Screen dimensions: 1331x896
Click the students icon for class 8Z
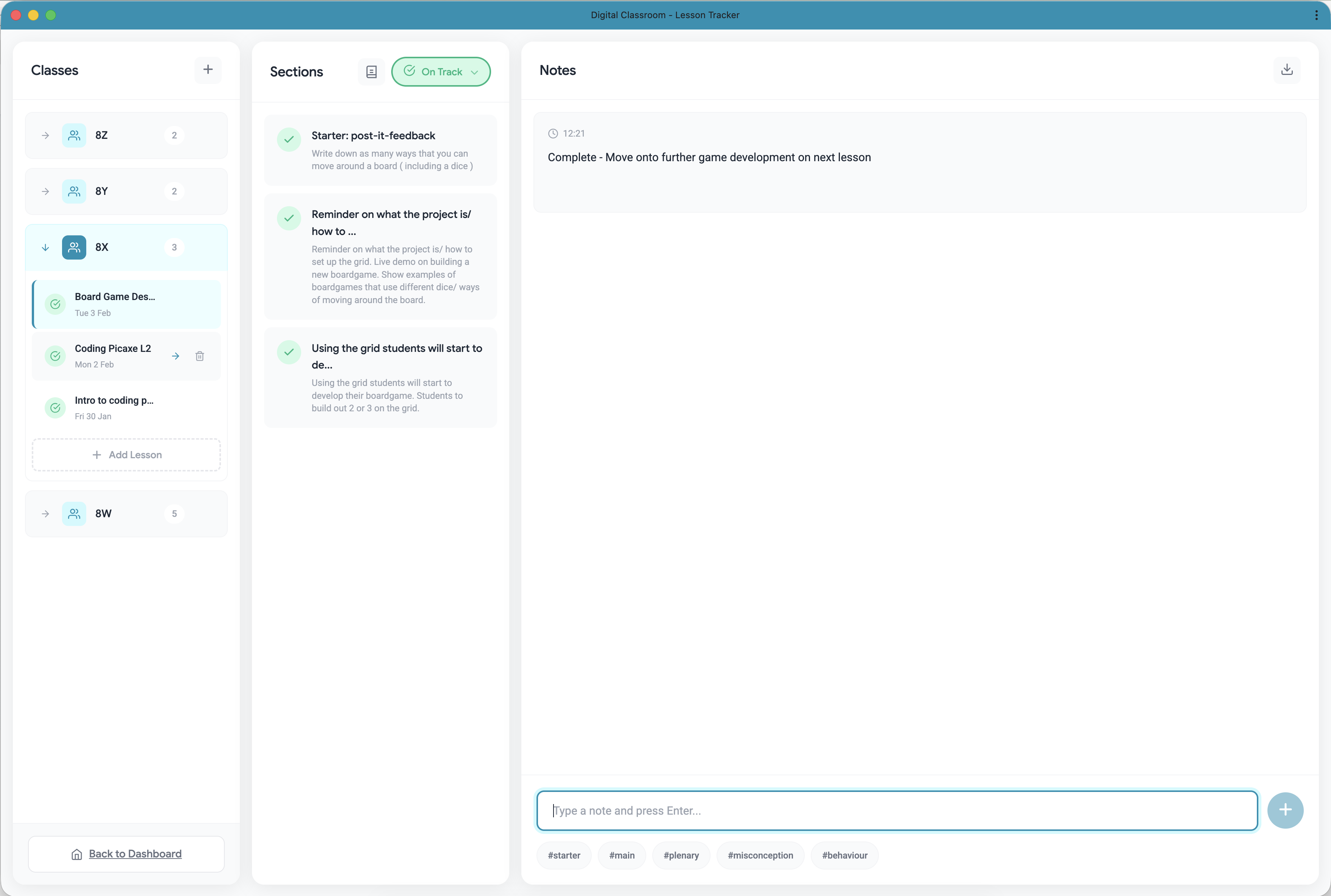tap(74, 135)
